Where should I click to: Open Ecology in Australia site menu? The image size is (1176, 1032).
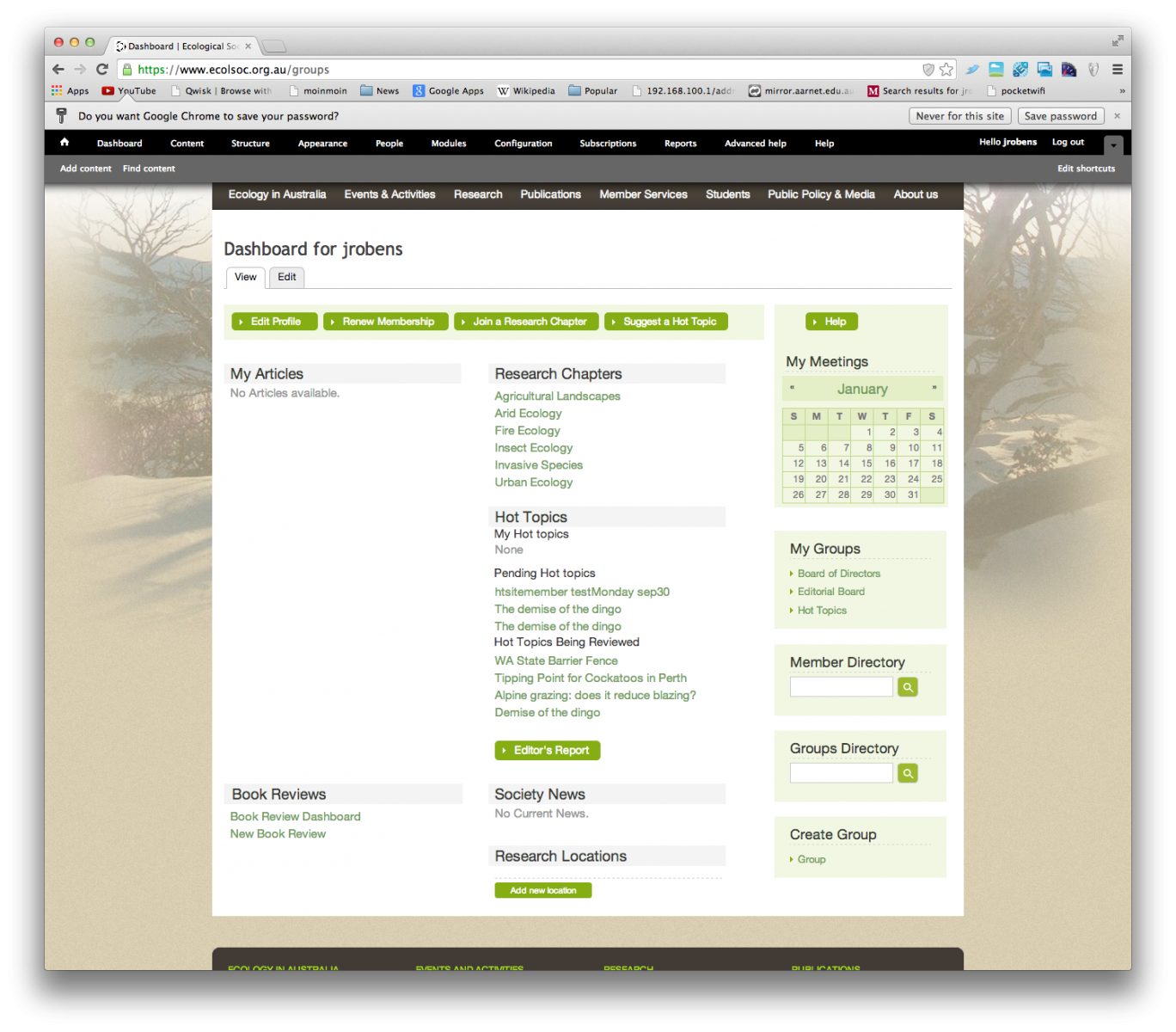[x=277, y=194]
